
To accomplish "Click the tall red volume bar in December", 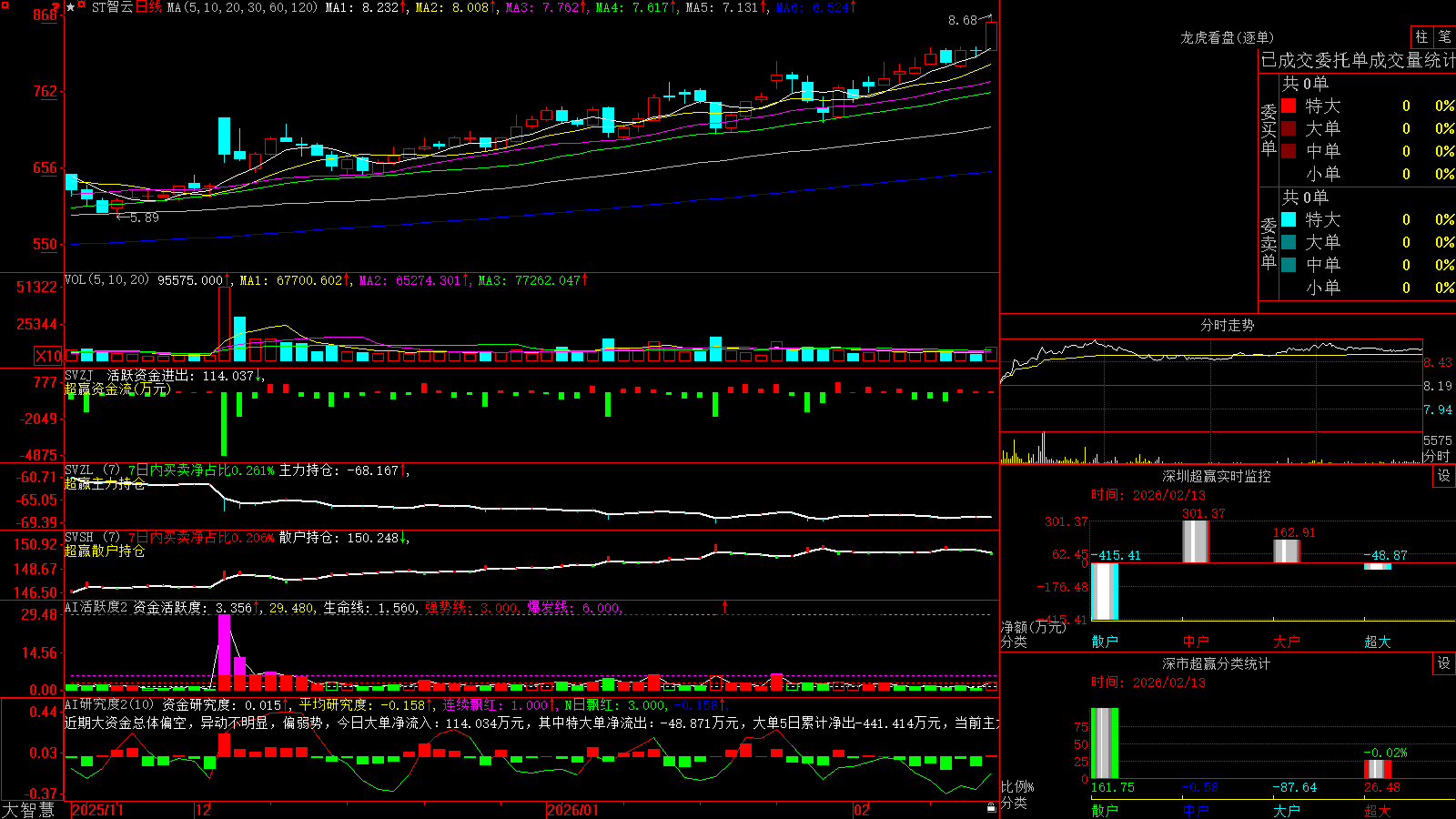I will click(224, 325).
